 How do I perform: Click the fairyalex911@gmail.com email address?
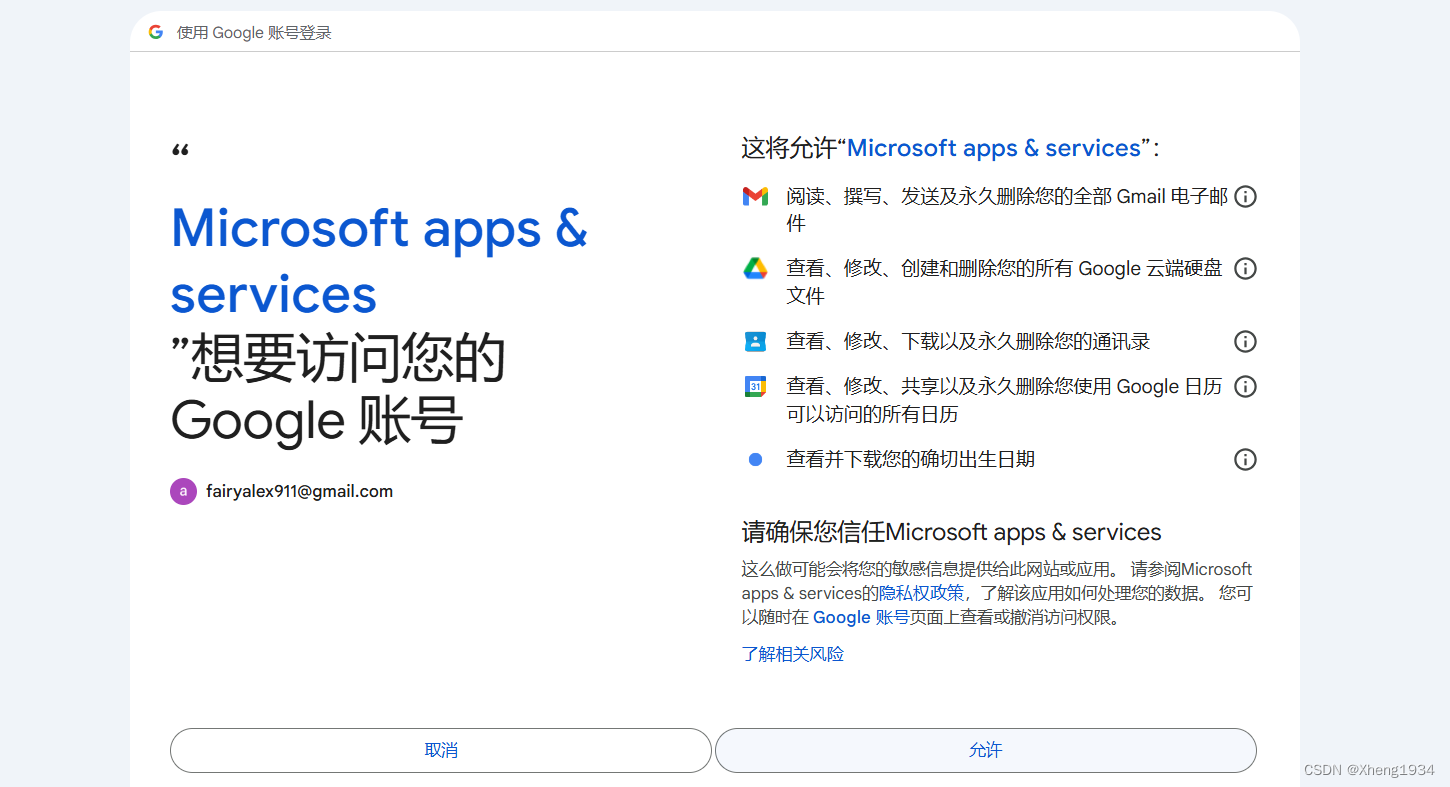(x=299, y=491)
